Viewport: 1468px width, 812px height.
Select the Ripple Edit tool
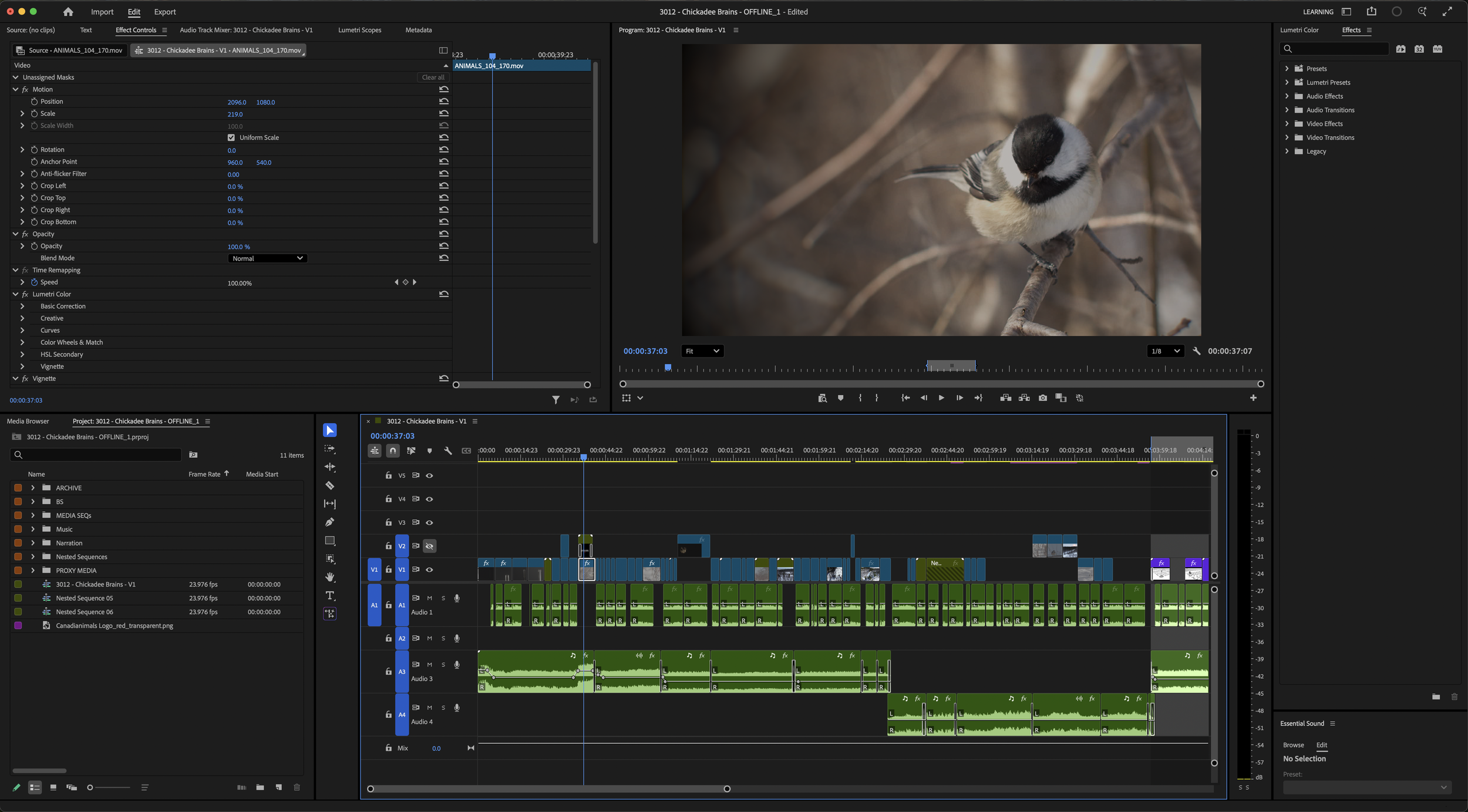330,467
